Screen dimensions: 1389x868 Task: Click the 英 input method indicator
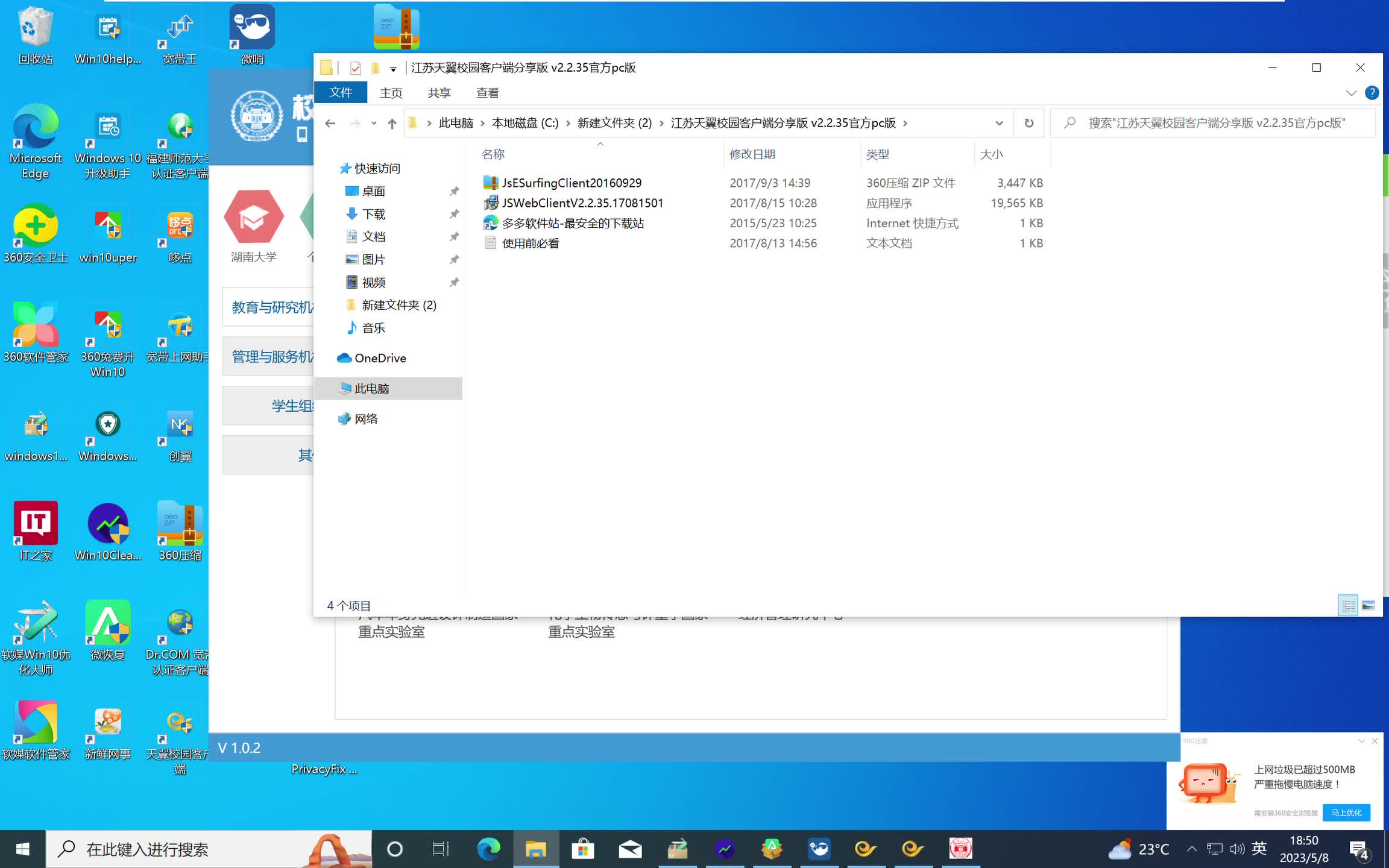1259,849
